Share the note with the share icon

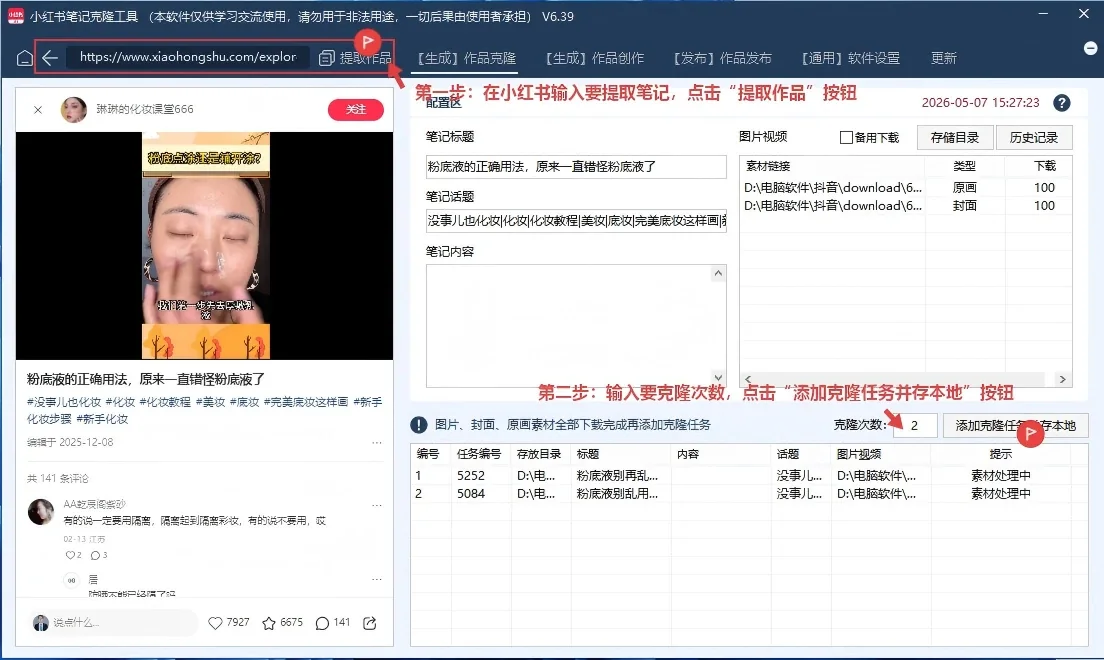(370, 623)
